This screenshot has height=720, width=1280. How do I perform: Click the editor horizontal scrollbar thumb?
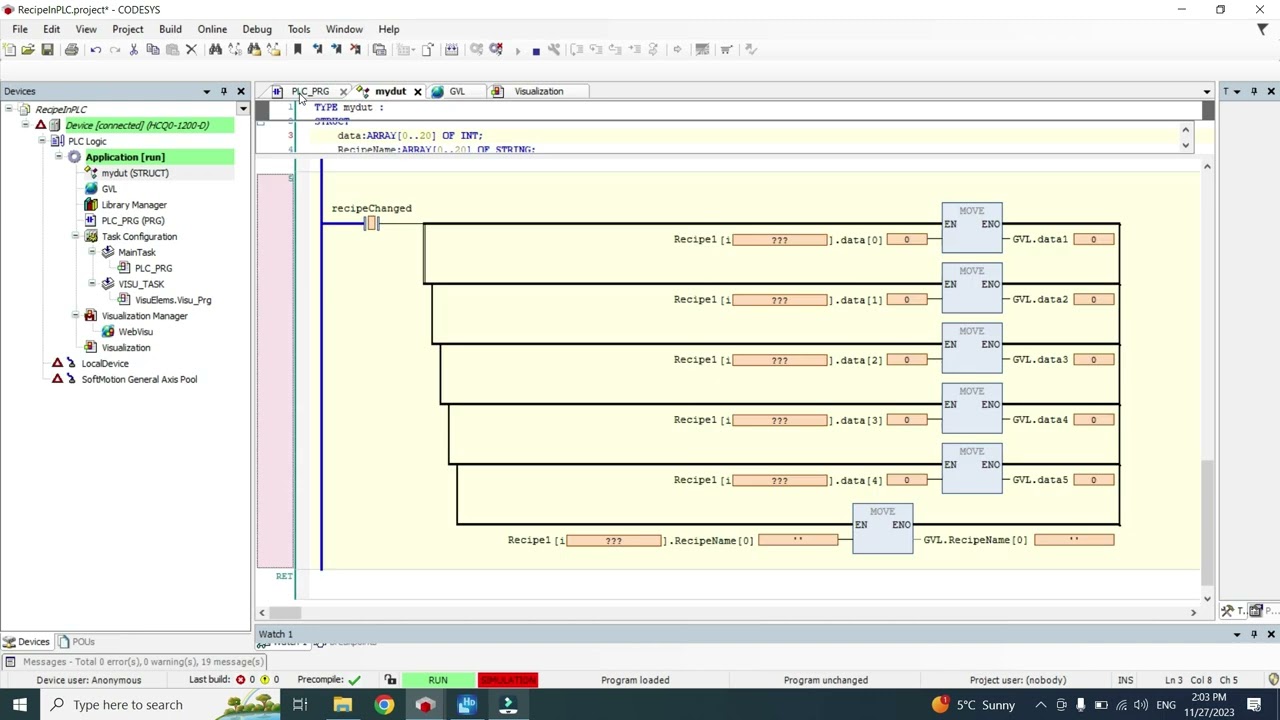pyautogui.click(x=284, y=612)
